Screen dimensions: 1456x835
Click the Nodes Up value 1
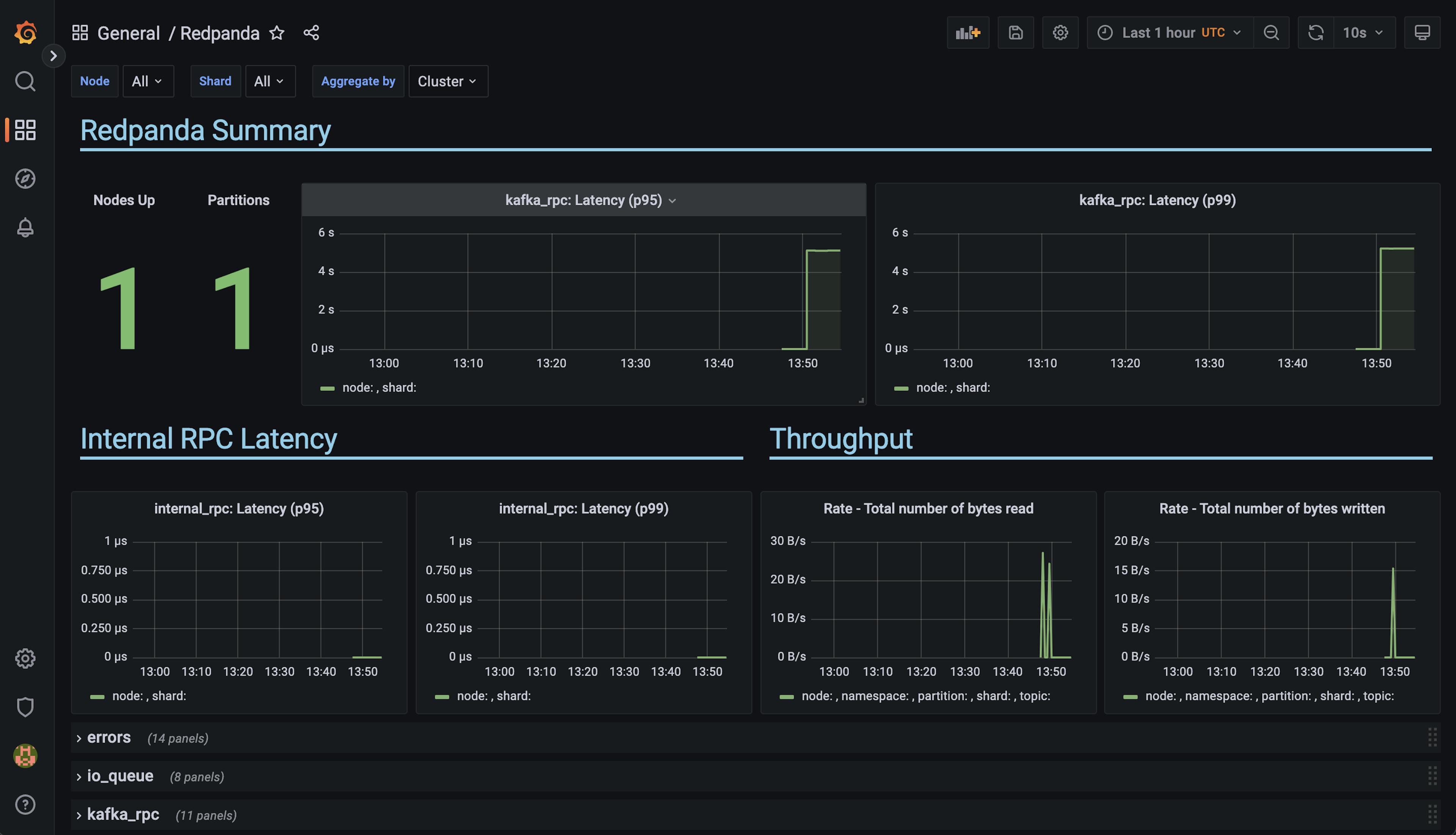(x=118, y=308)
